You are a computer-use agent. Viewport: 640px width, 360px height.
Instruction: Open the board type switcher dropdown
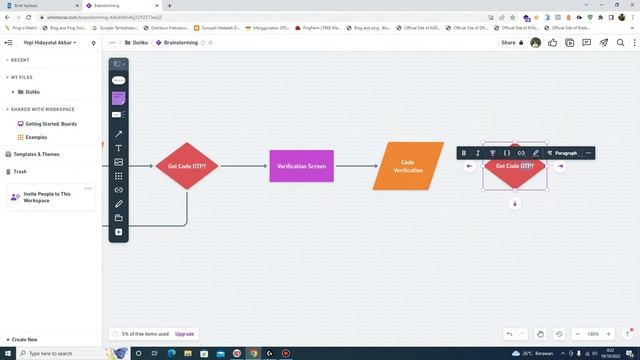(x=119, y=64)
